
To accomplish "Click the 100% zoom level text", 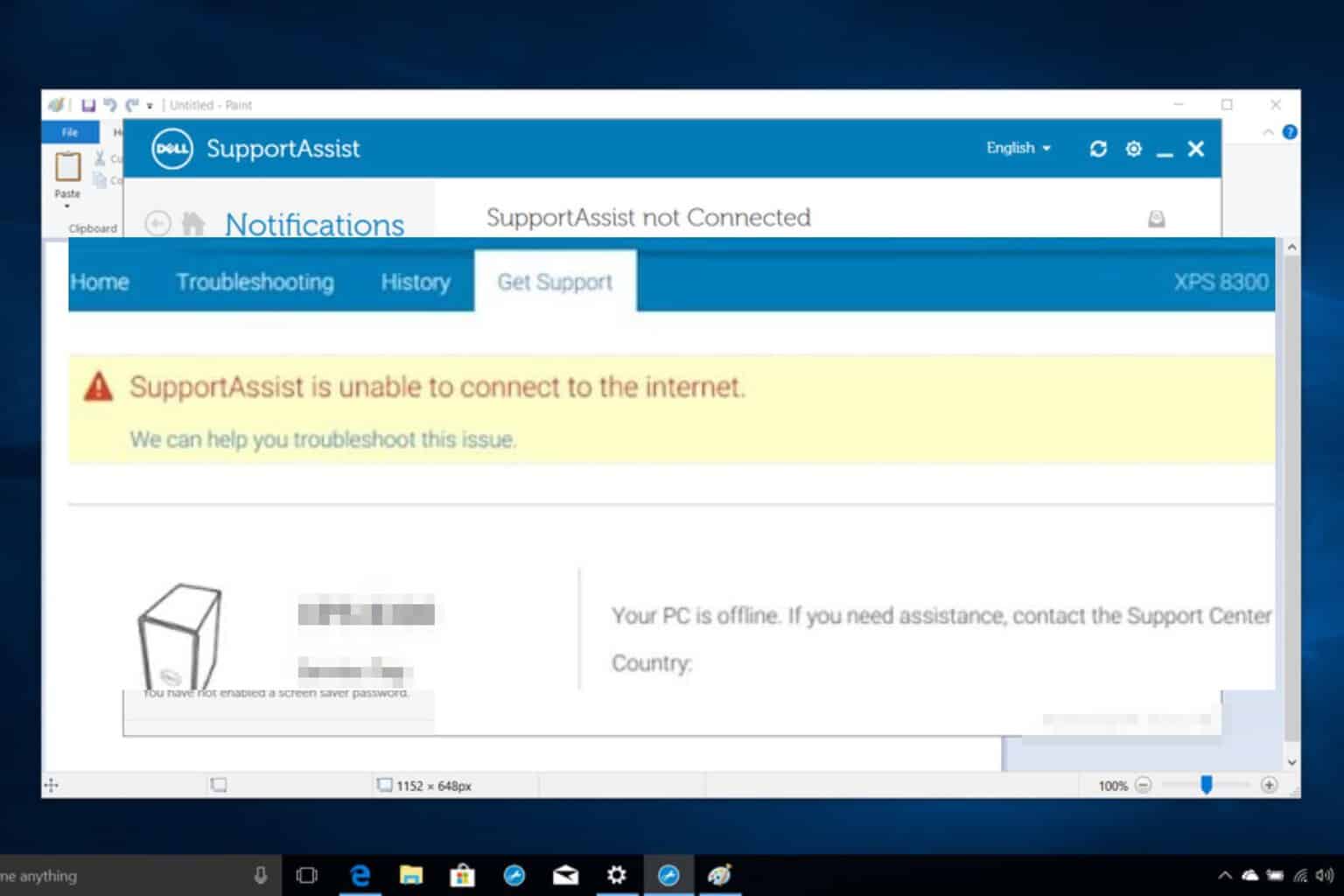I will coord(1113,786).
